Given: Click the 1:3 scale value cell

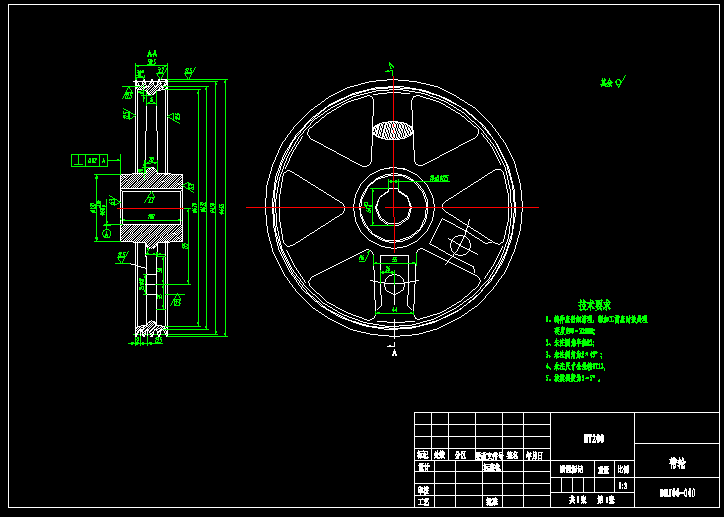Looking at the screenshot, I should [622, 486].
